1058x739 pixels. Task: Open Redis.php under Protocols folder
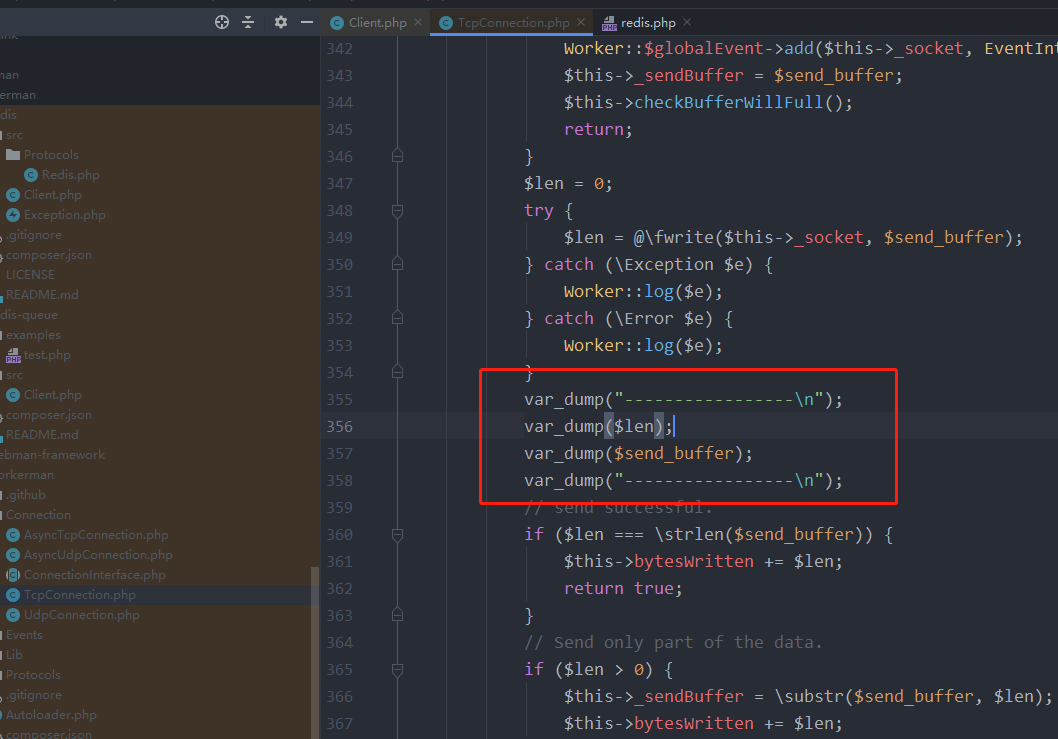(x=70, y=175)
